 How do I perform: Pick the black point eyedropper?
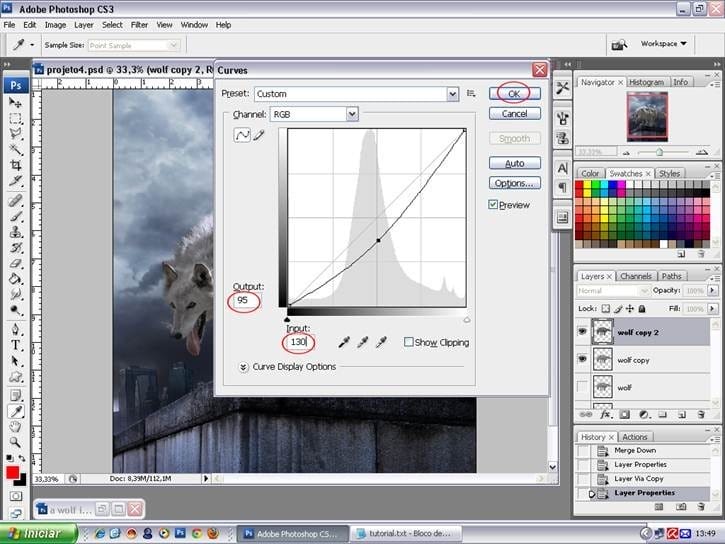click(x=344, y=342)
